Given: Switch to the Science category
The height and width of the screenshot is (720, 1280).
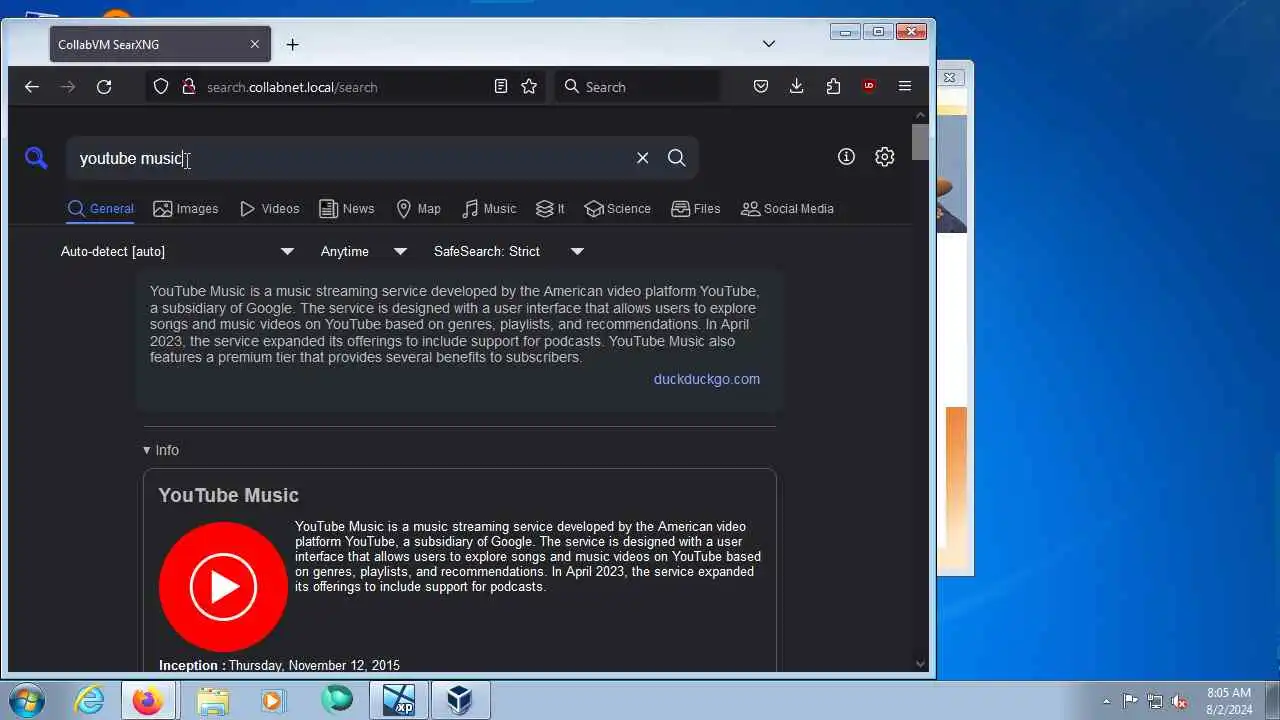Looking at the screenshot, I should [617, 209].
